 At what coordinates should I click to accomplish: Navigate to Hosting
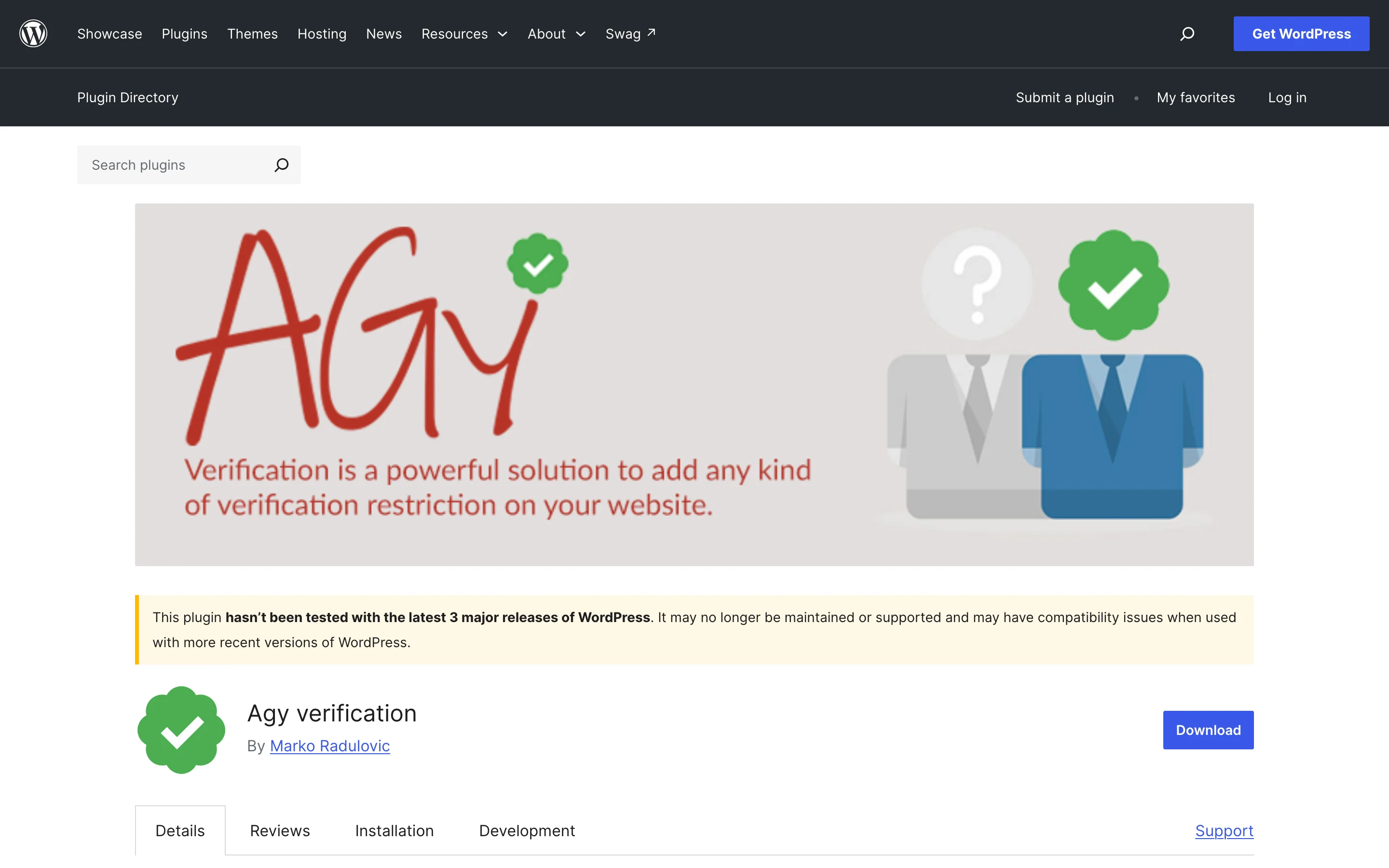322,34
